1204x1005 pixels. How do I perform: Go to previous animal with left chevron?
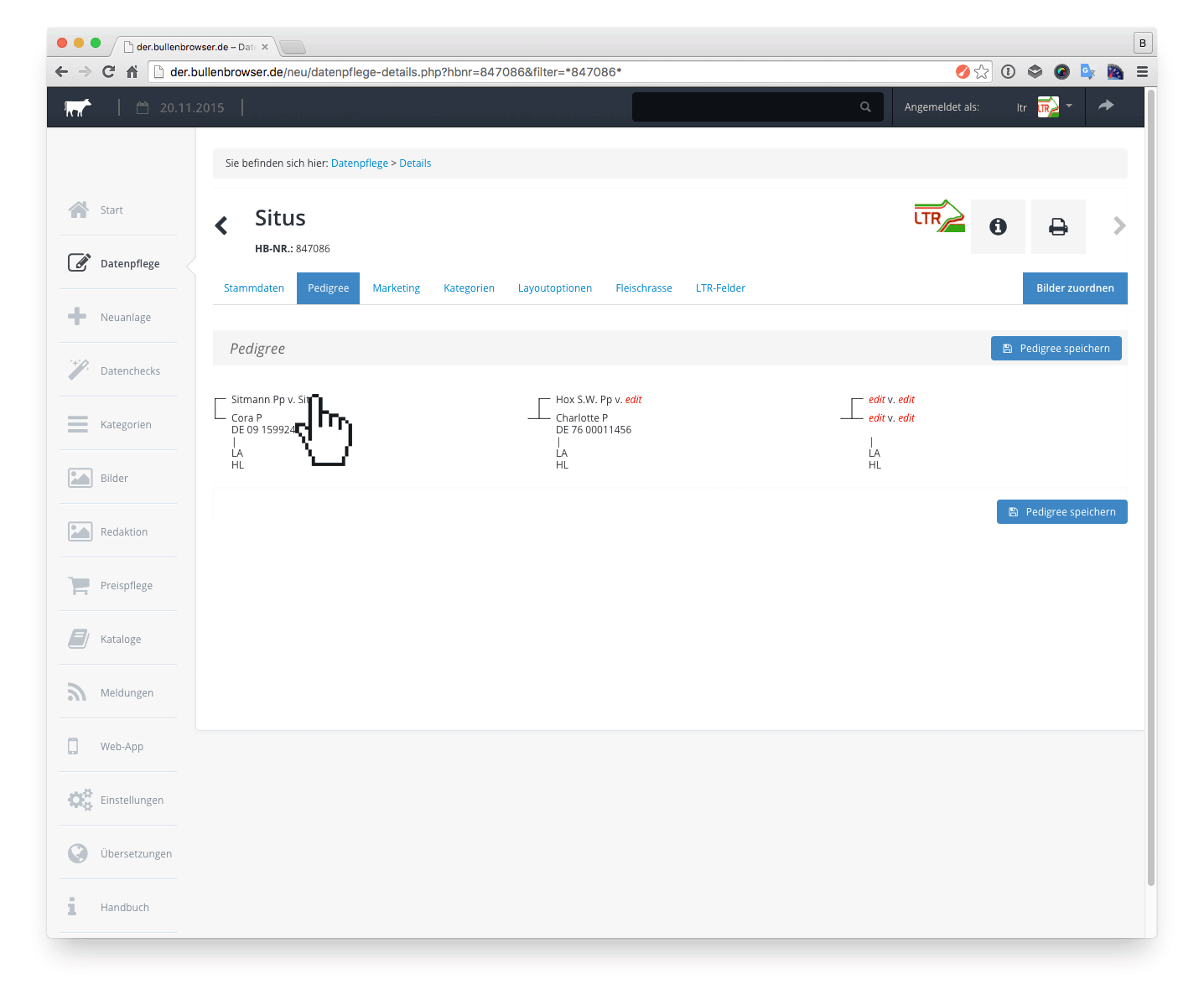(221, 225)
